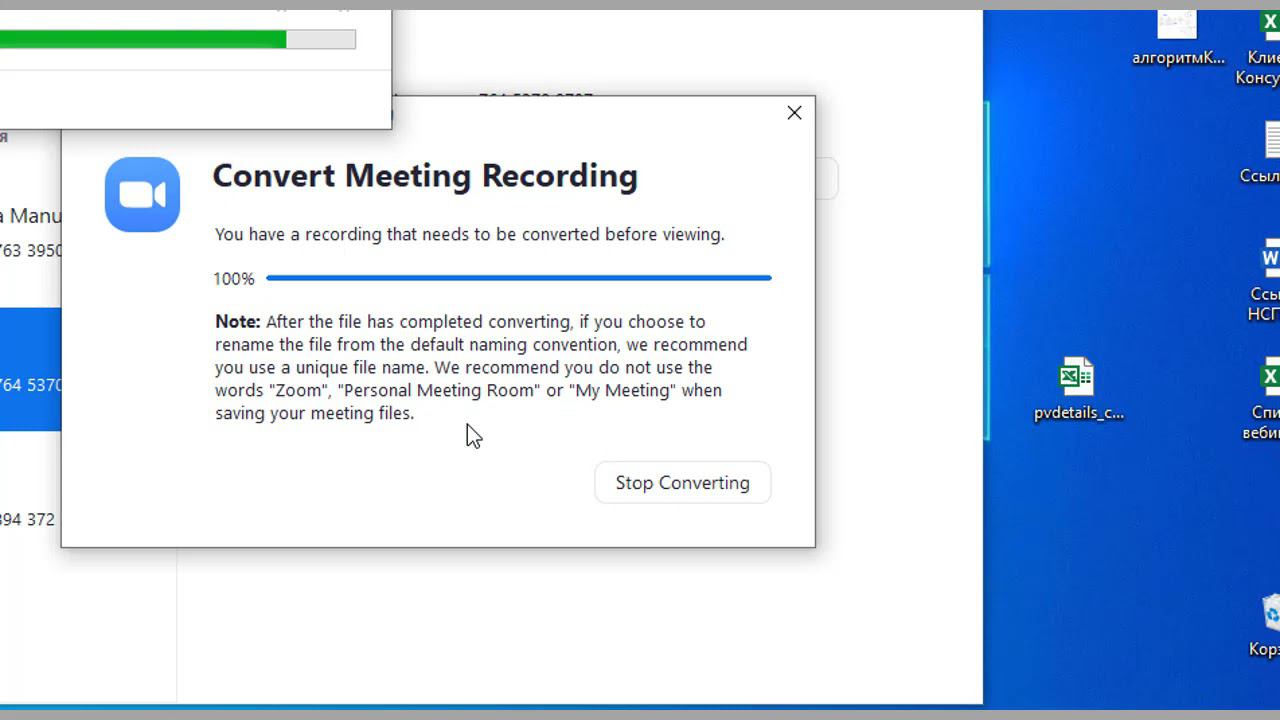Click the green progress bar in the upper-left window
Screen dimensions: 1280x720
(x=178, y=39)
